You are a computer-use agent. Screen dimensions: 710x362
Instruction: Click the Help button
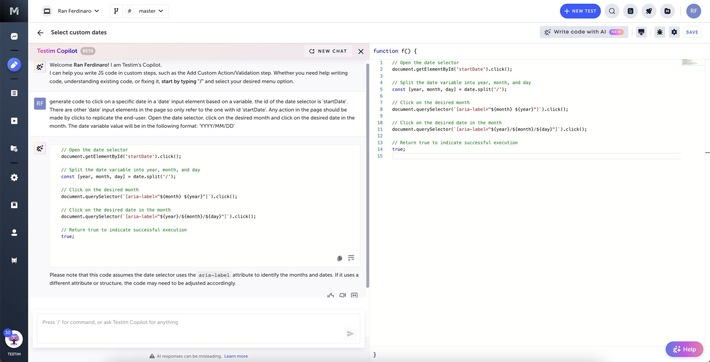coord(684,349)
